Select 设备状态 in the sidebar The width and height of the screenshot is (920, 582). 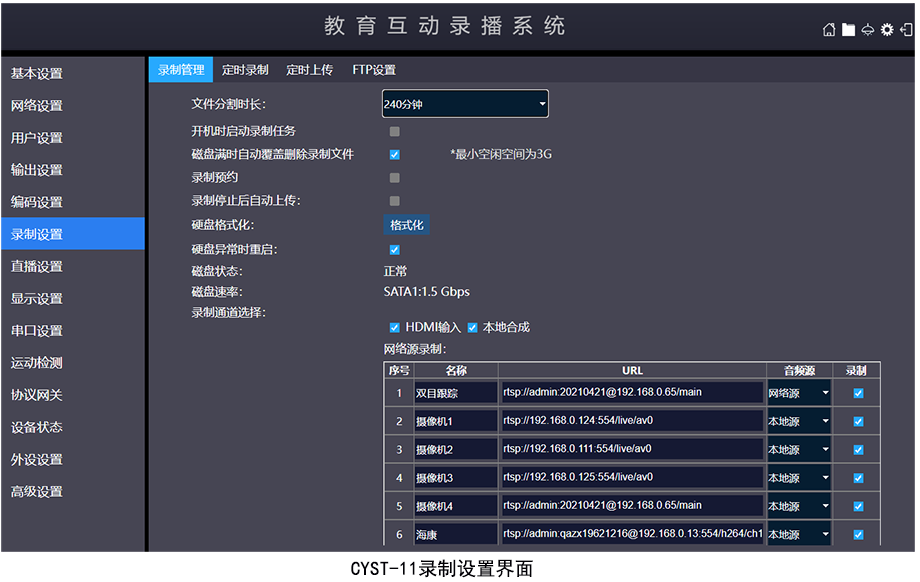click(x=37, y=427)
